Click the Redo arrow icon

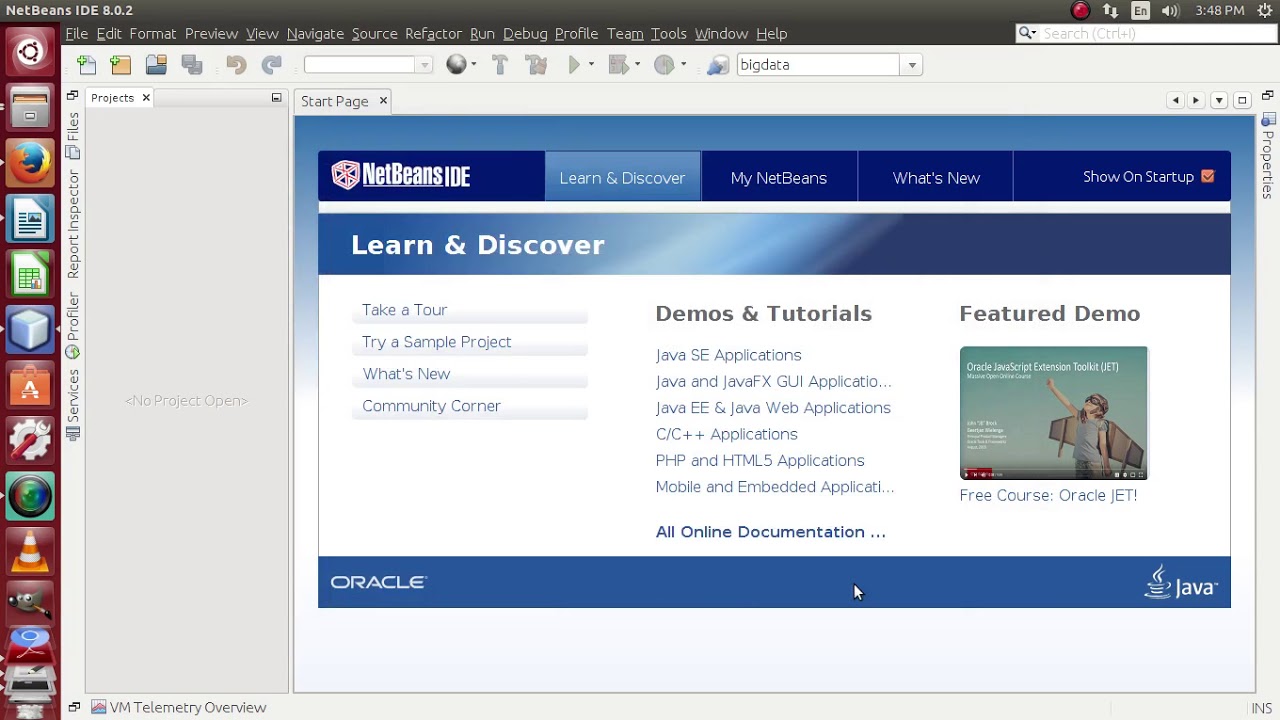[271, 65]
